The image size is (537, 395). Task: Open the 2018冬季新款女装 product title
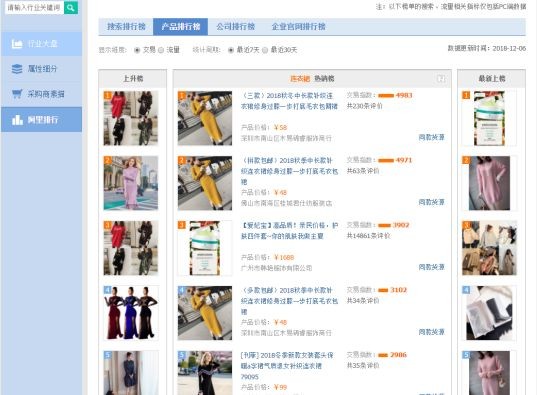(x=287, y=366)
